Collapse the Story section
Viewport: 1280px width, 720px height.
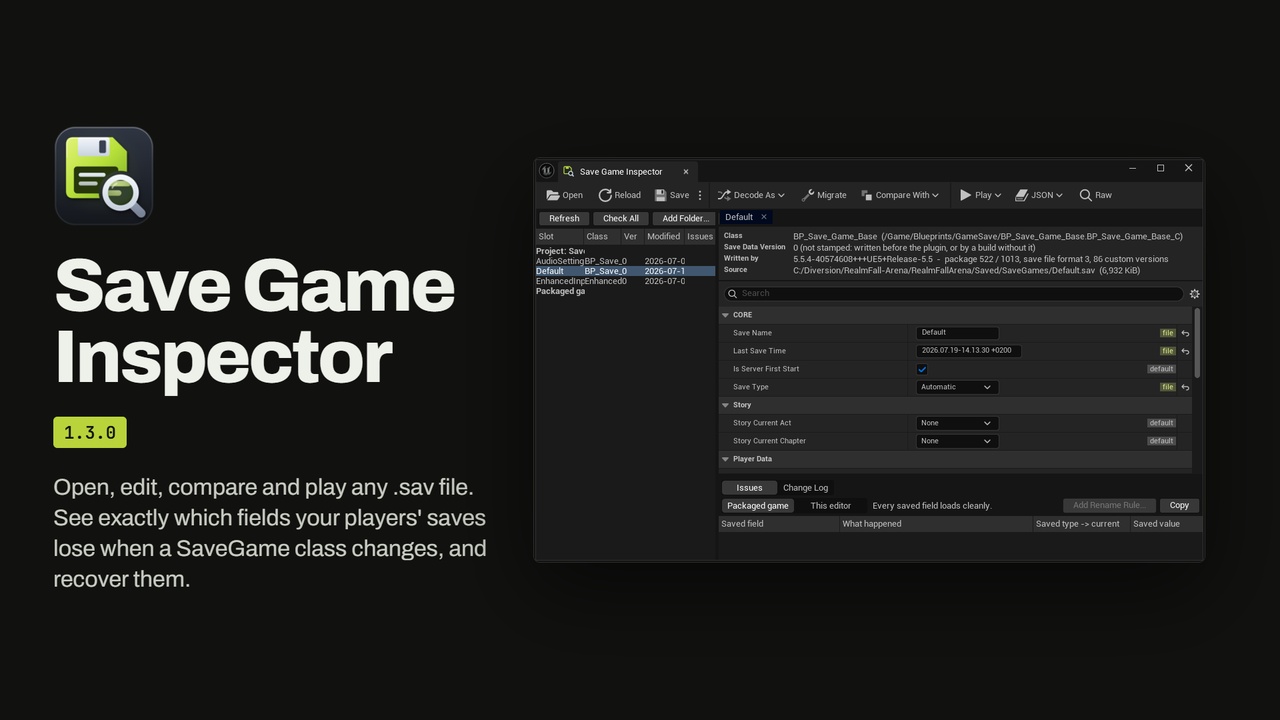(726, 405)
